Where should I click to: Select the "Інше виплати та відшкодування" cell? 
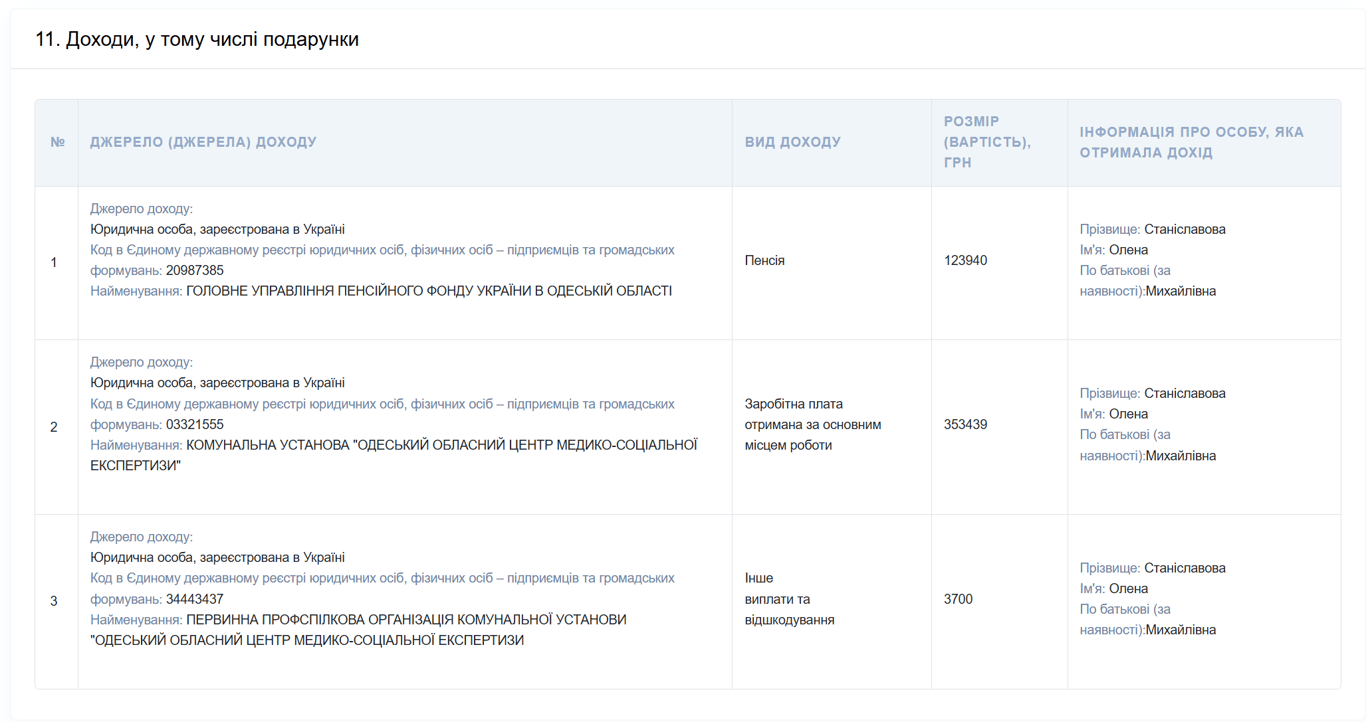pyautogui.click(x=790, y=599)
